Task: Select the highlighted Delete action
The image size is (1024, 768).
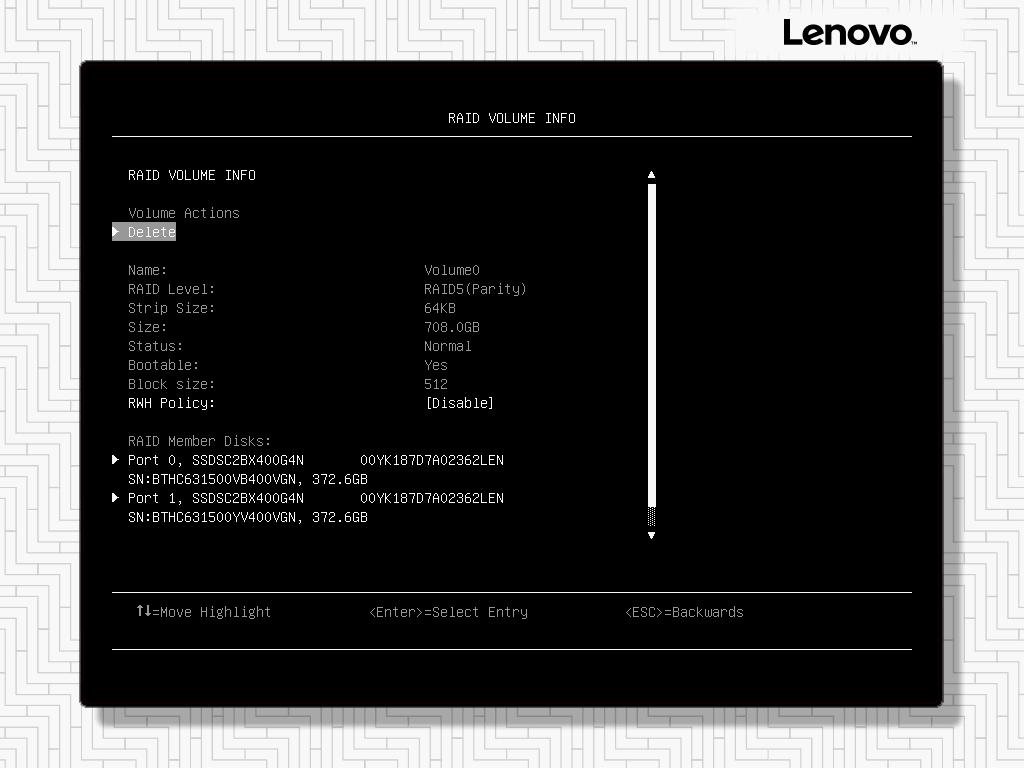Action: pos(150,232)
